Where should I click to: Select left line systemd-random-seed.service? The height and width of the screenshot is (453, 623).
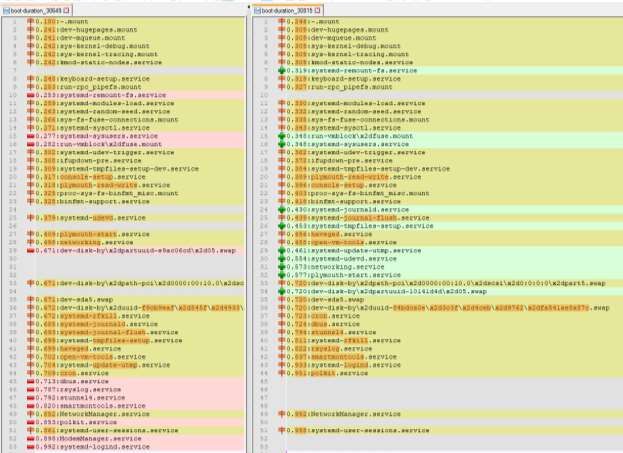point(103,112)
